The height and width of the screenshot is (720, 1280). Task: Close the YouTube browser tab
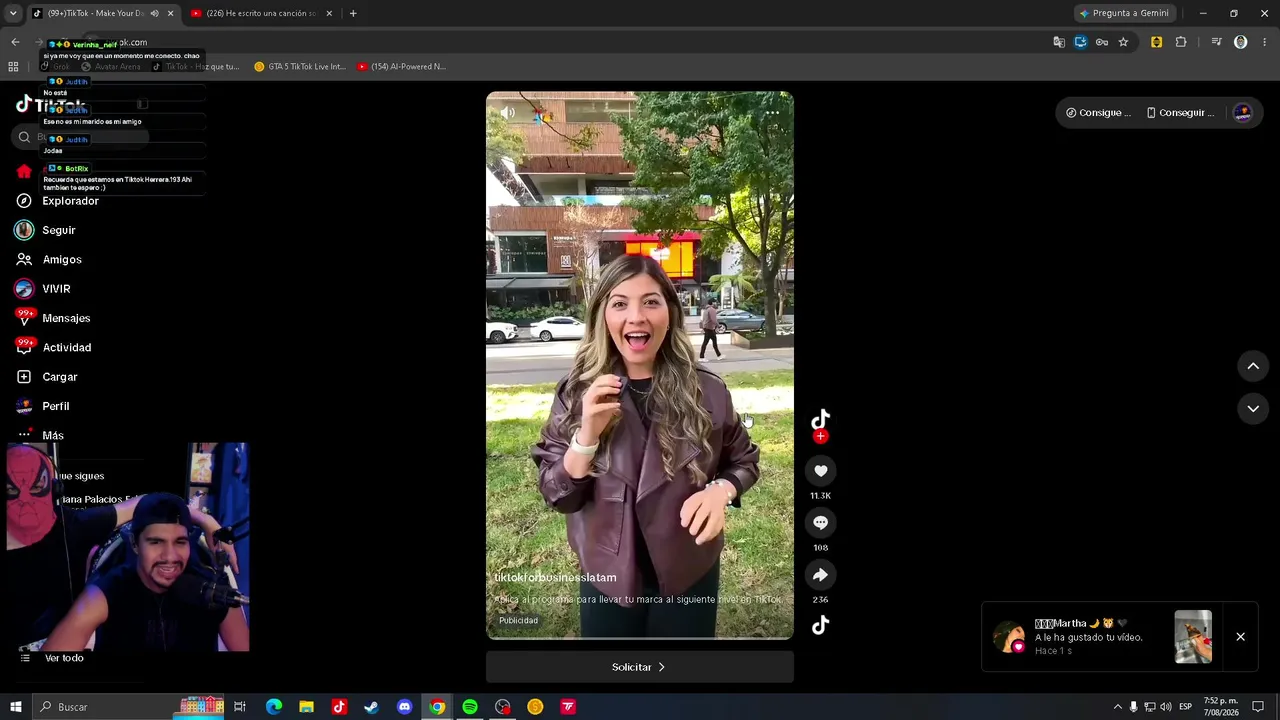point(328,13)
